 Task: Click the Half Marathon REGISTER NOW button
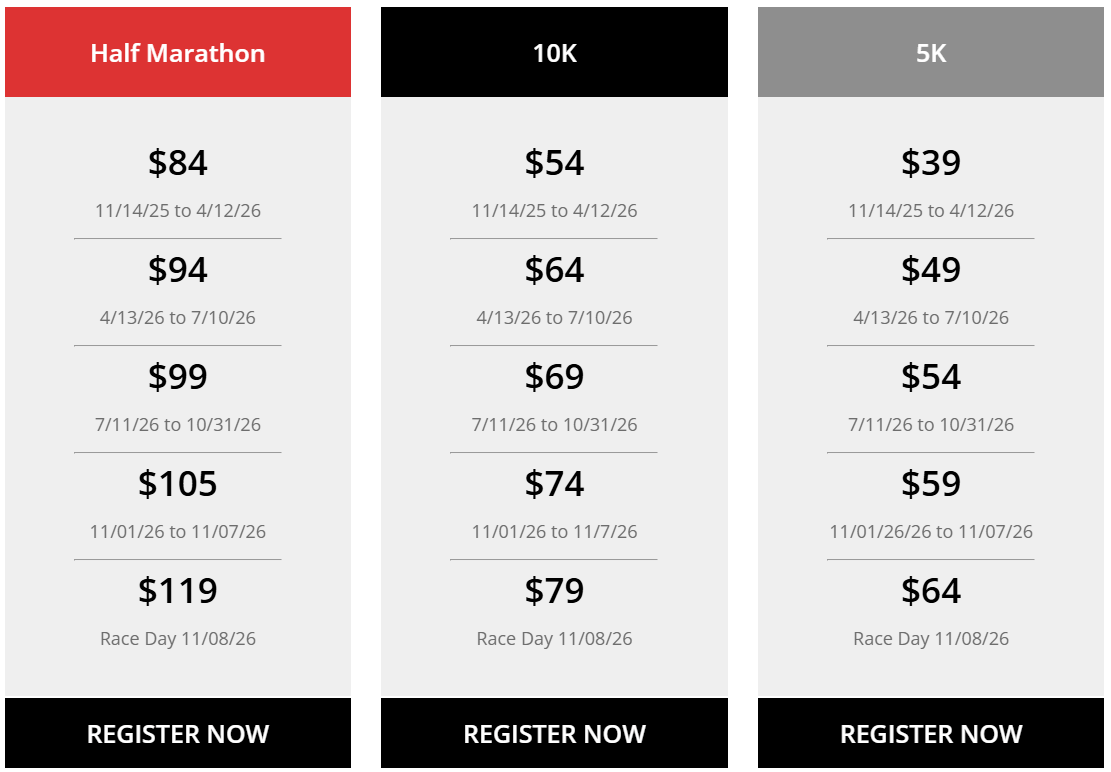click(178, 734)
